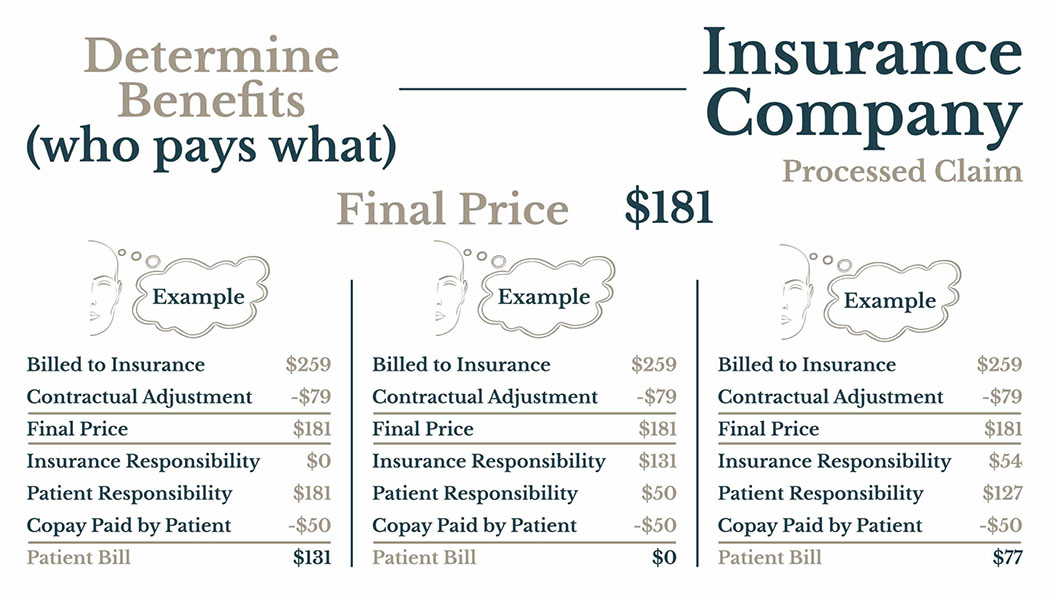Screen dimensions: 1050x600
Task: Select the Example thought cloud in the first column
Action: (x=198, y=297)
